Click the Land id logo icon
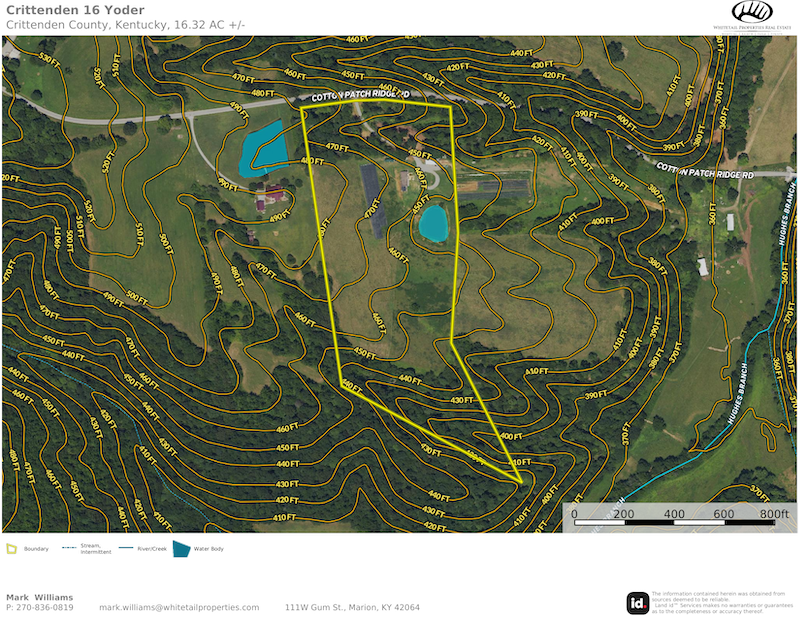Image resolution: width=800 pixels, height=618 pixels. [x=636, y=602]
